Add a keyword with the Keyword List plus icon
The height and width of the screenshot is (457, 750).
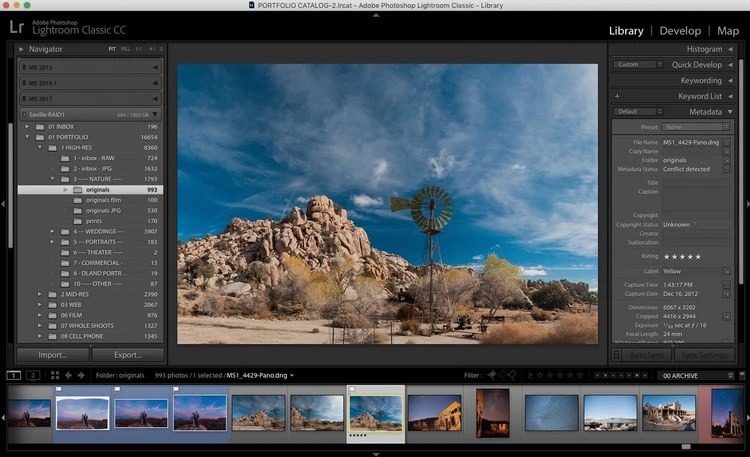point(617,96)
